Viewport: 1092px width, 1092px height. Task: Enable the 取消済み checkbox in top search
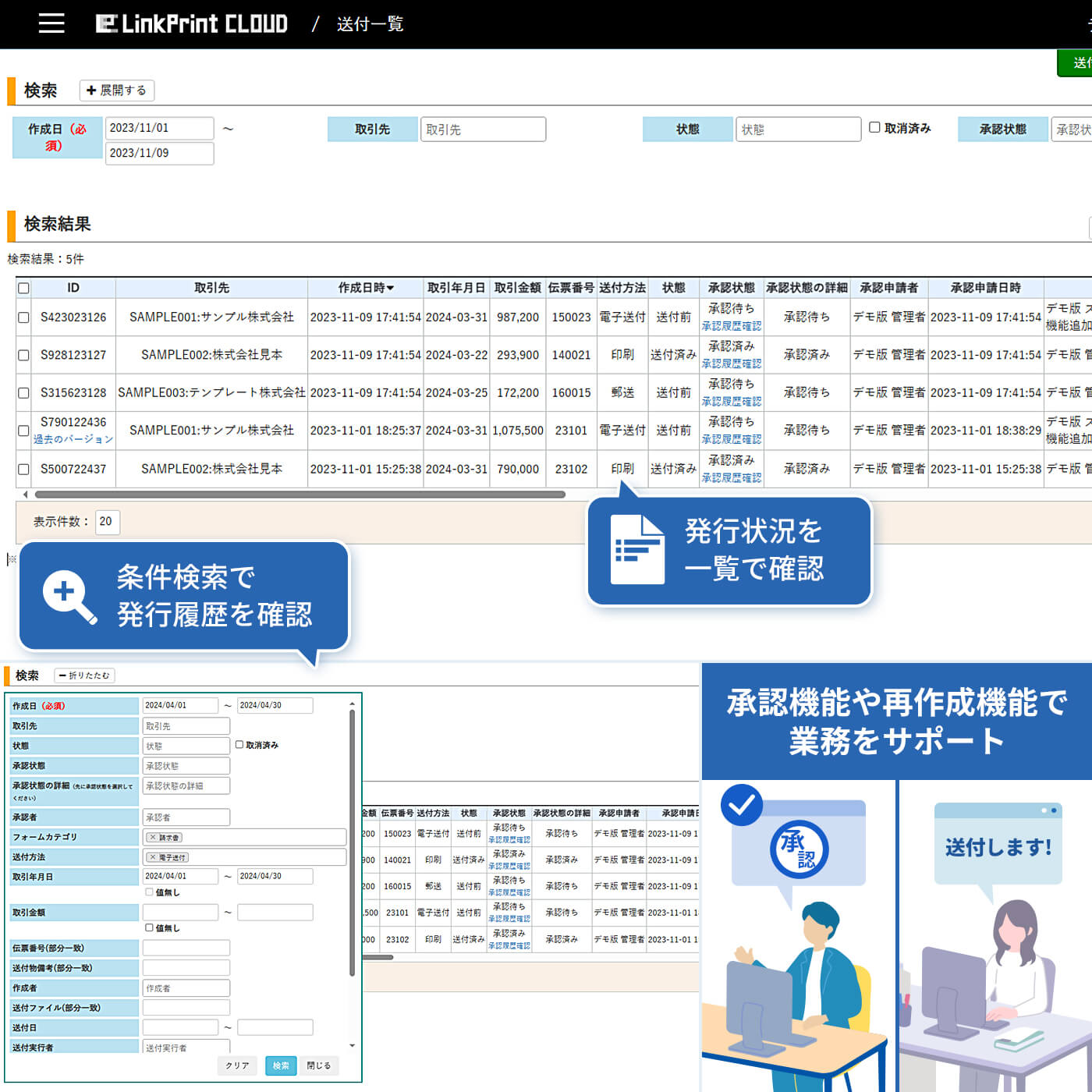click(x=874, y=128)
